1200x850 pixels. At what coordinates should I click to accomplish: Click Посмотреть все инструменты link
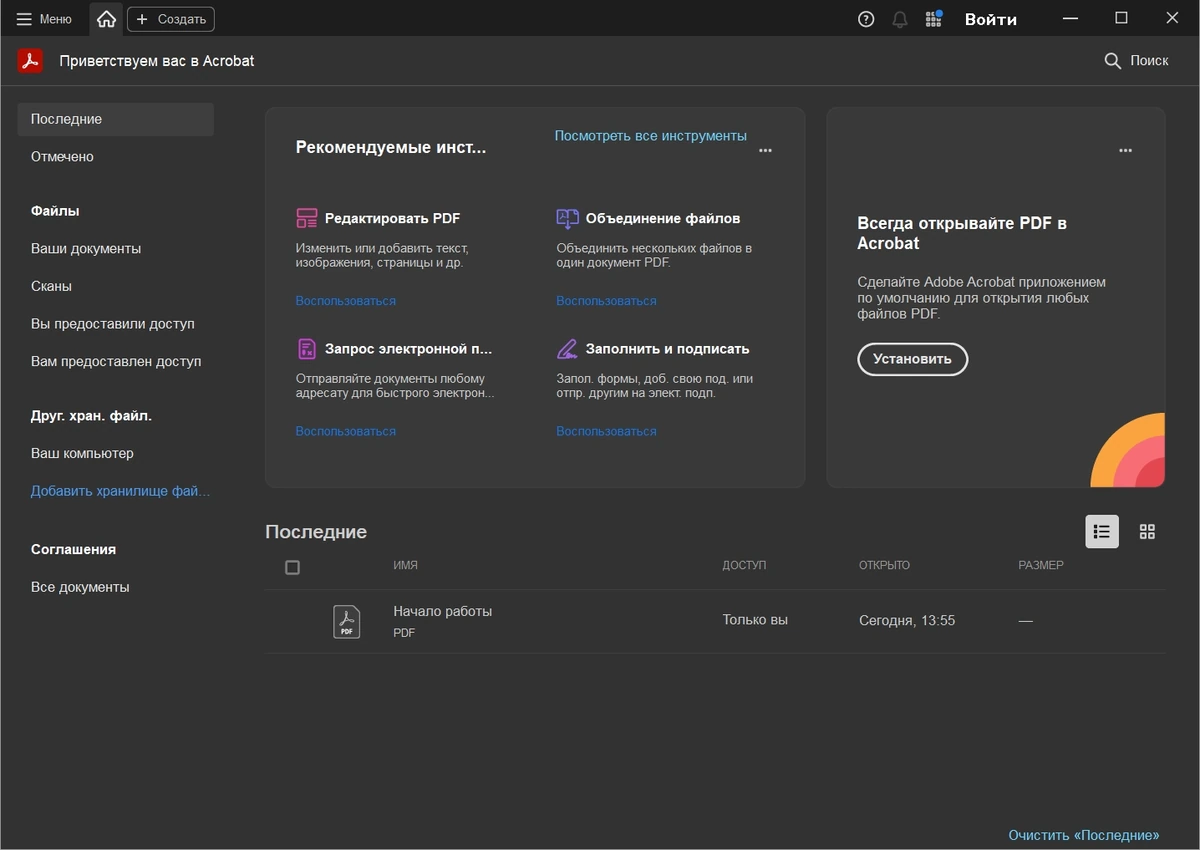pos(650,135)
